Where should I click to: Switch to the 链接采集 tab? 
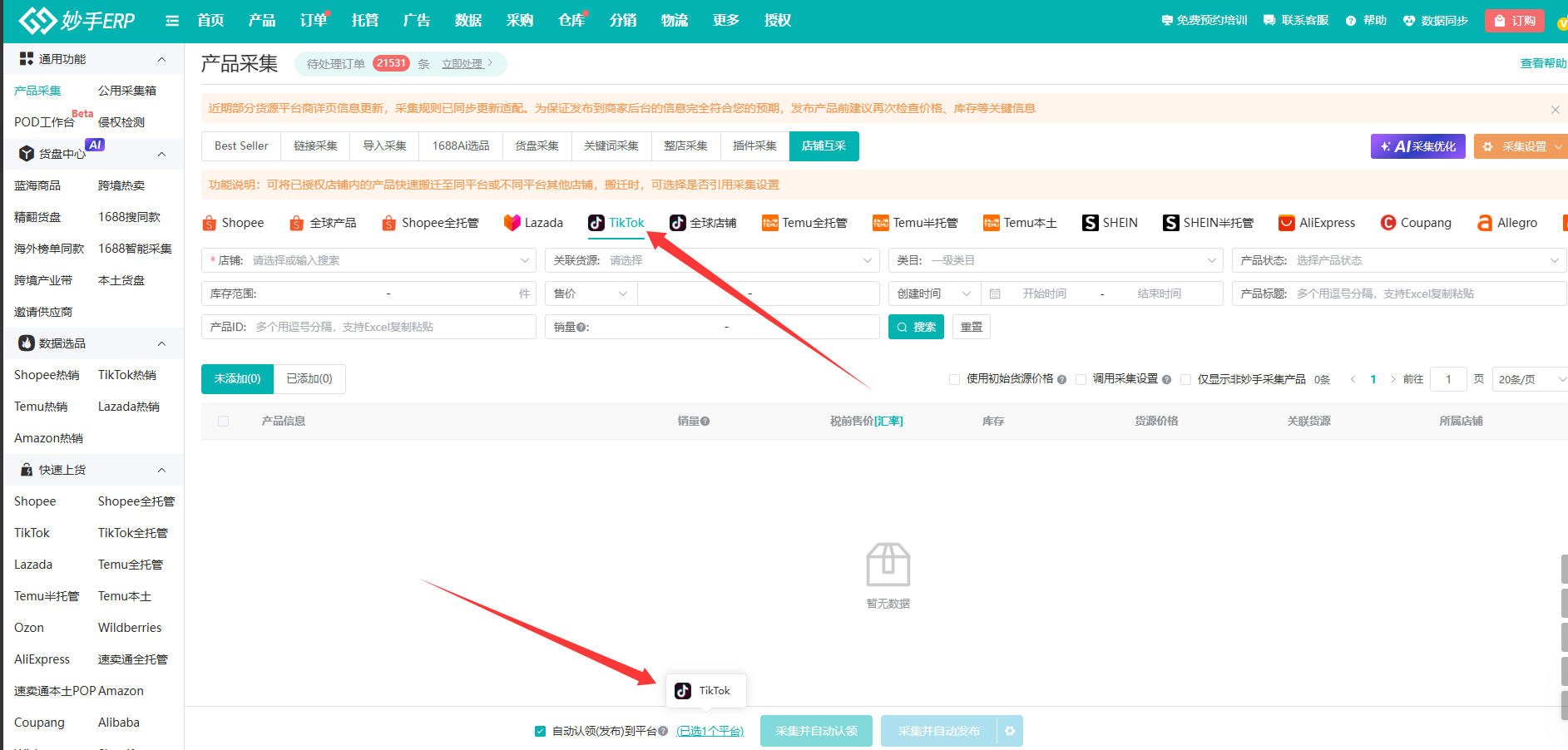pos(315,146)
